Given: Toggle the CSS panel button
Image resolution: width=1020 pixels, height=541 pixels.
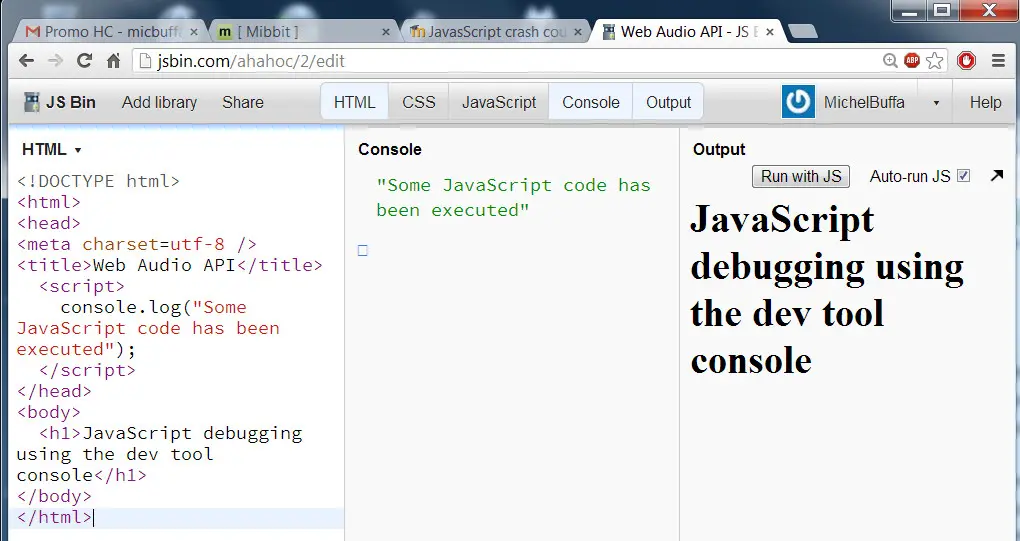Looking at the screenshot, I should 419,102.
